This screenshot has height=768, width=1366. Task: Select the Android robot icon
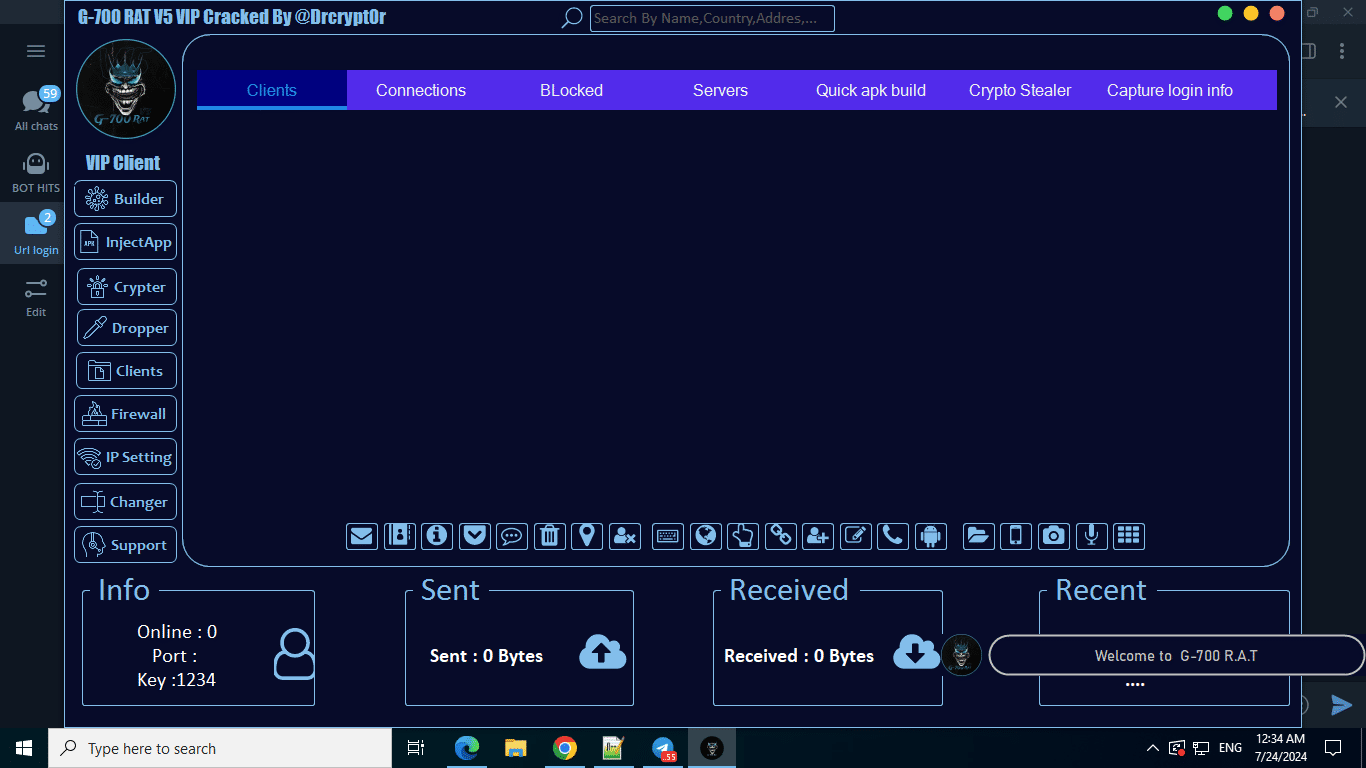pos(930,536)
